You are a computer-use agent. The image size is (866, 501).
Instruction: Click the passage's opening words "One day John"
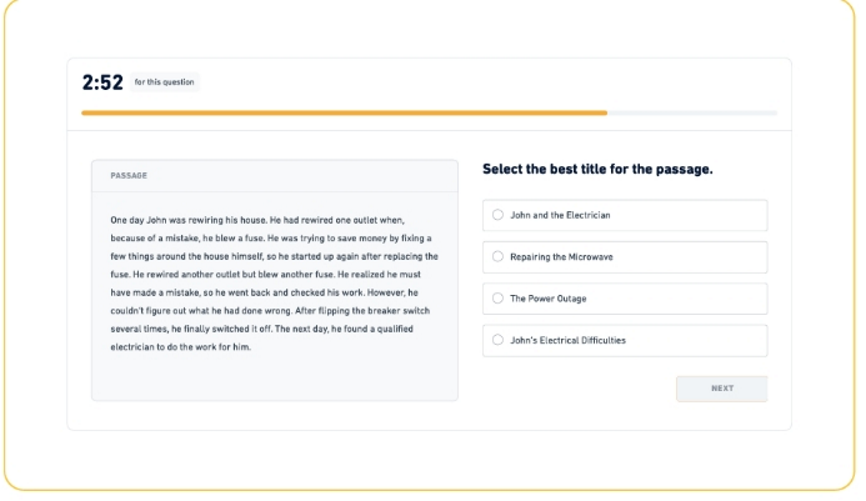click(x=136, y=218)
